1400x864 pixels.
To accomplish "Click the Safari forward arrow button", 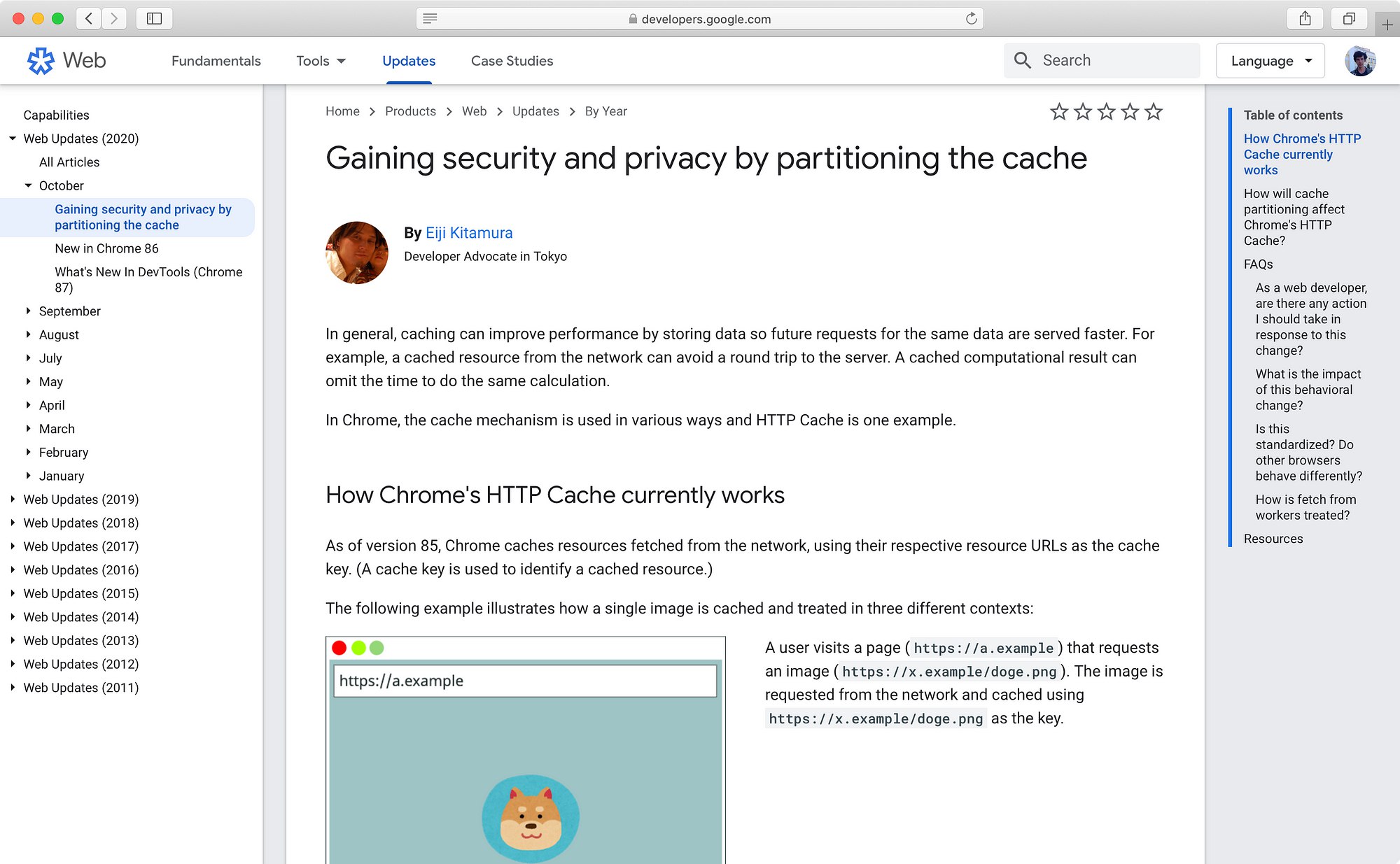I will click(x=114, y=19).
